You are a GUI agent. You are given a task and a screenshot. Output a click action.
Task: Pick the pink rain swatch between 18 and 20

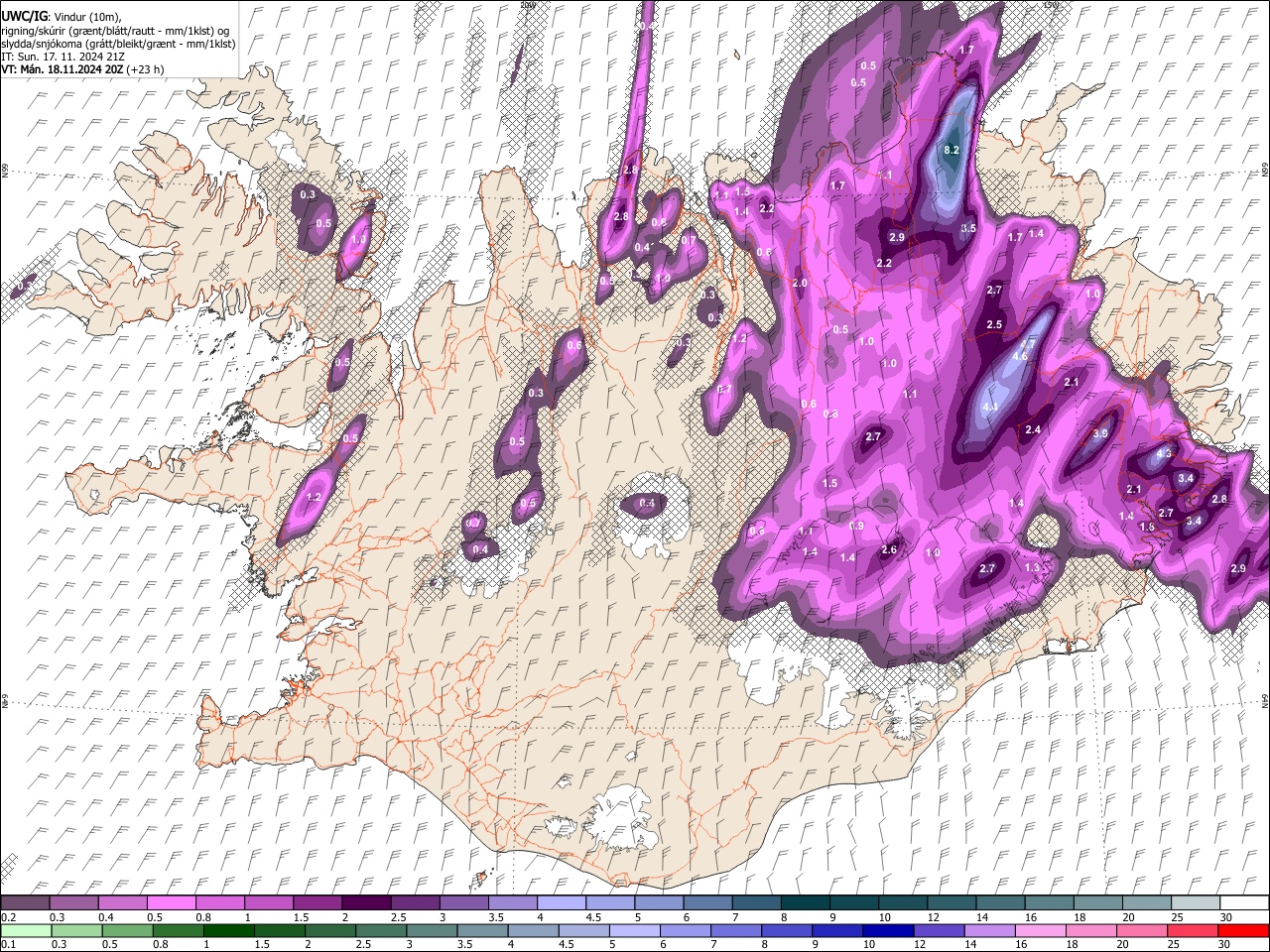1090,930
